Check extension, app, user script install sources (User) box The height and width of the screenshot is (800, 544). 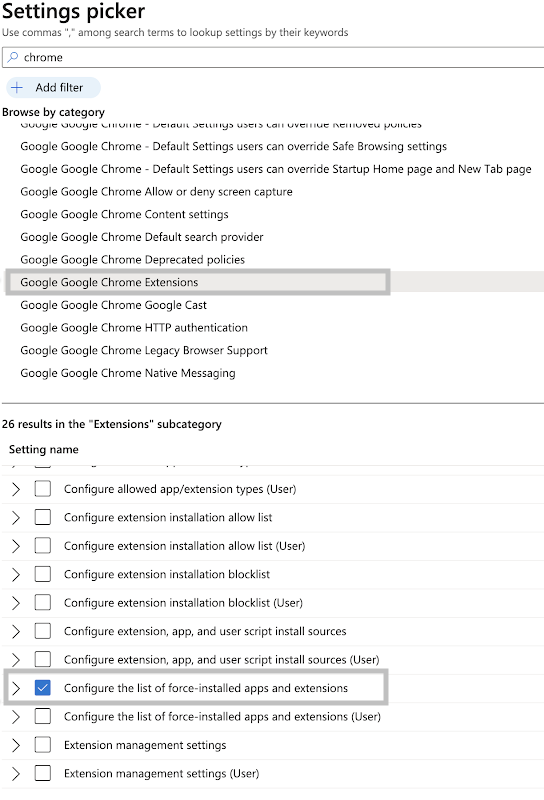43,660
